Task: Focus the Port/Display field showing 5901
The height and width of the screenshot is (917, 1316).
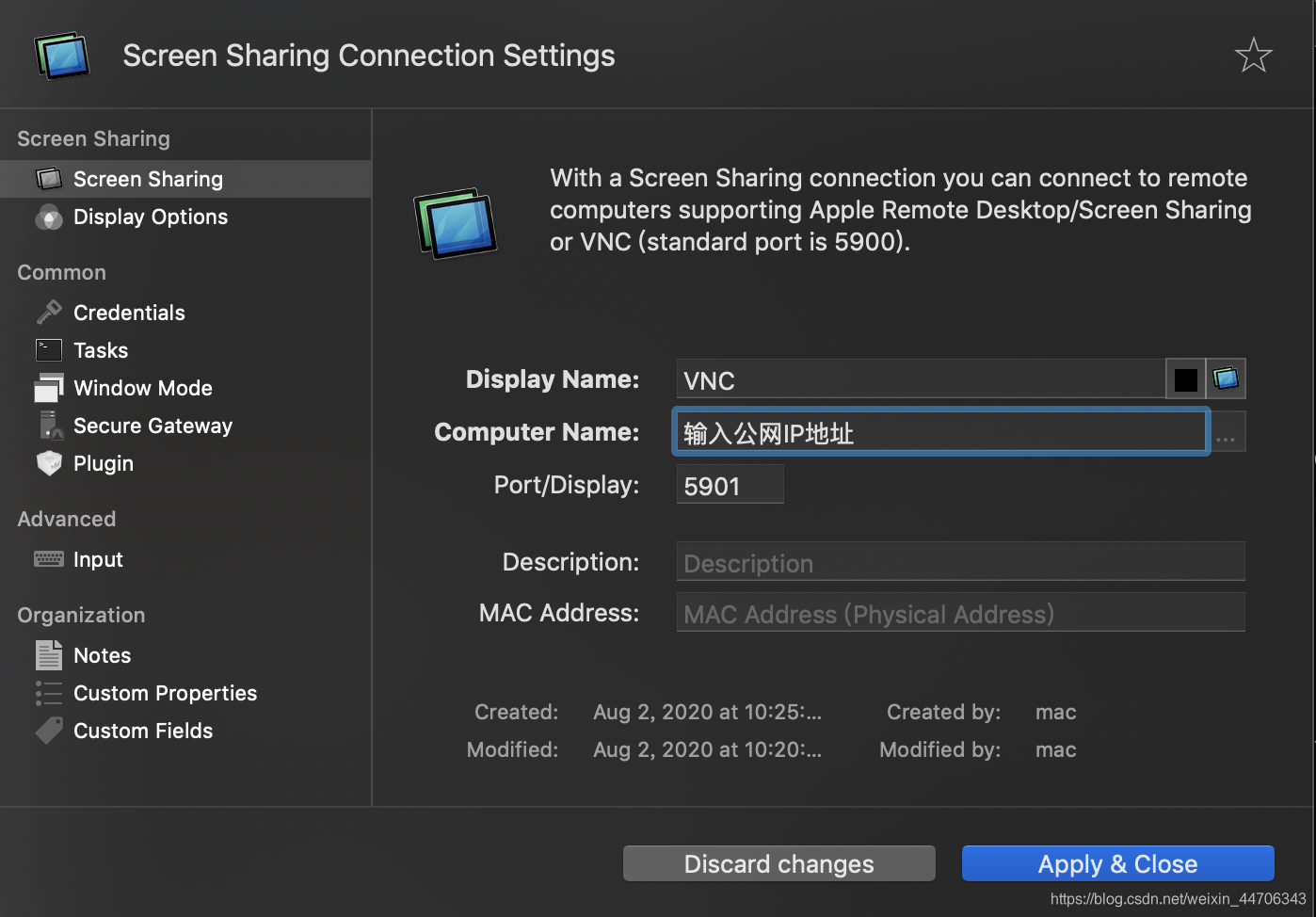Action: [x=730, y=485]
